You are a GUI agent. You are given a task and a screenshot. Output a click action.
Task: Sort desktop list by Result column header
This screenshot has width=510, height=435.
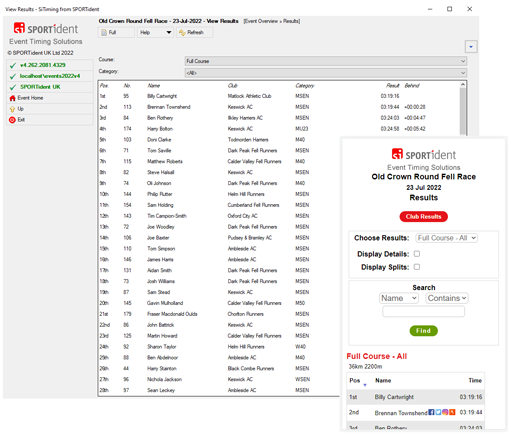393,86
